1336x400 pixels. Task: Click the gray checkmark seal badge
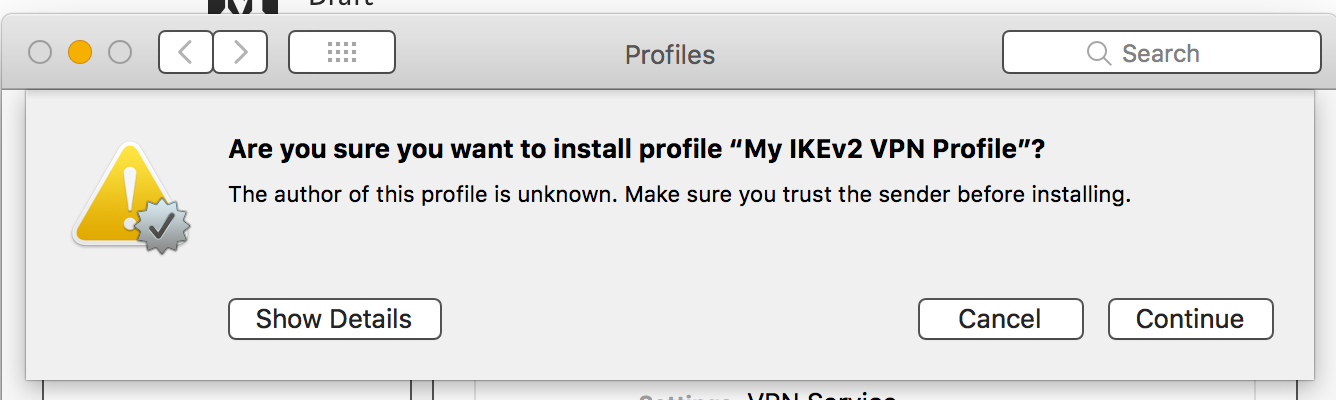[x=159, y=226]
